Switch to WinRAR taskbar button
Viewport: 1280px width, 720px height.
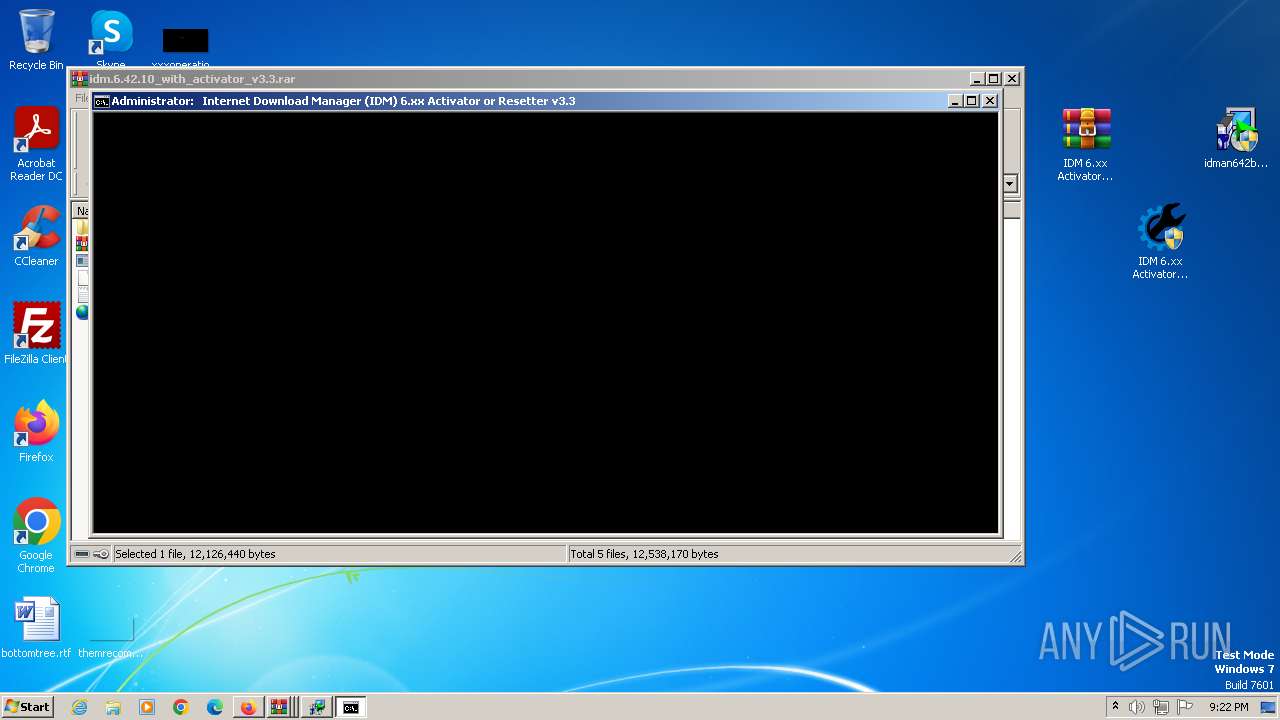(x=280, y=707)
